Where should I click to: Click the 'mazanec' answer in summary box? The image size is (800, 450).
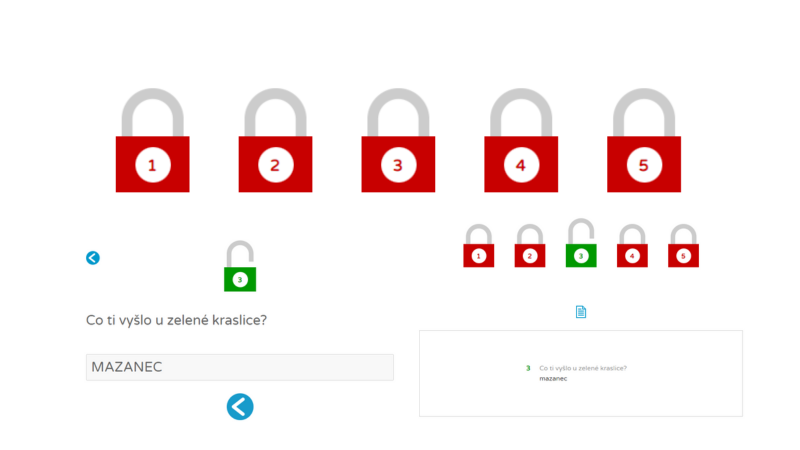pyautogui.click(x=553, y=379)
